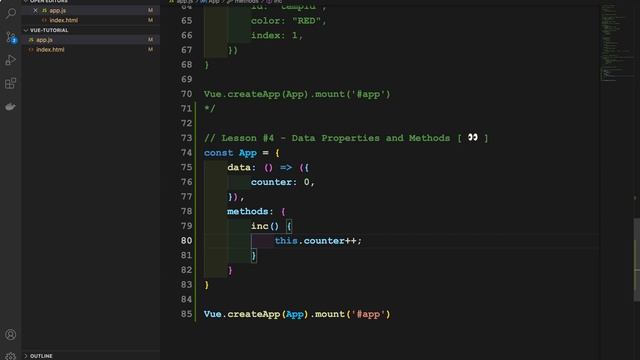Click the M status badge of VUE-TUTORIAL app.js

(151, 40)
